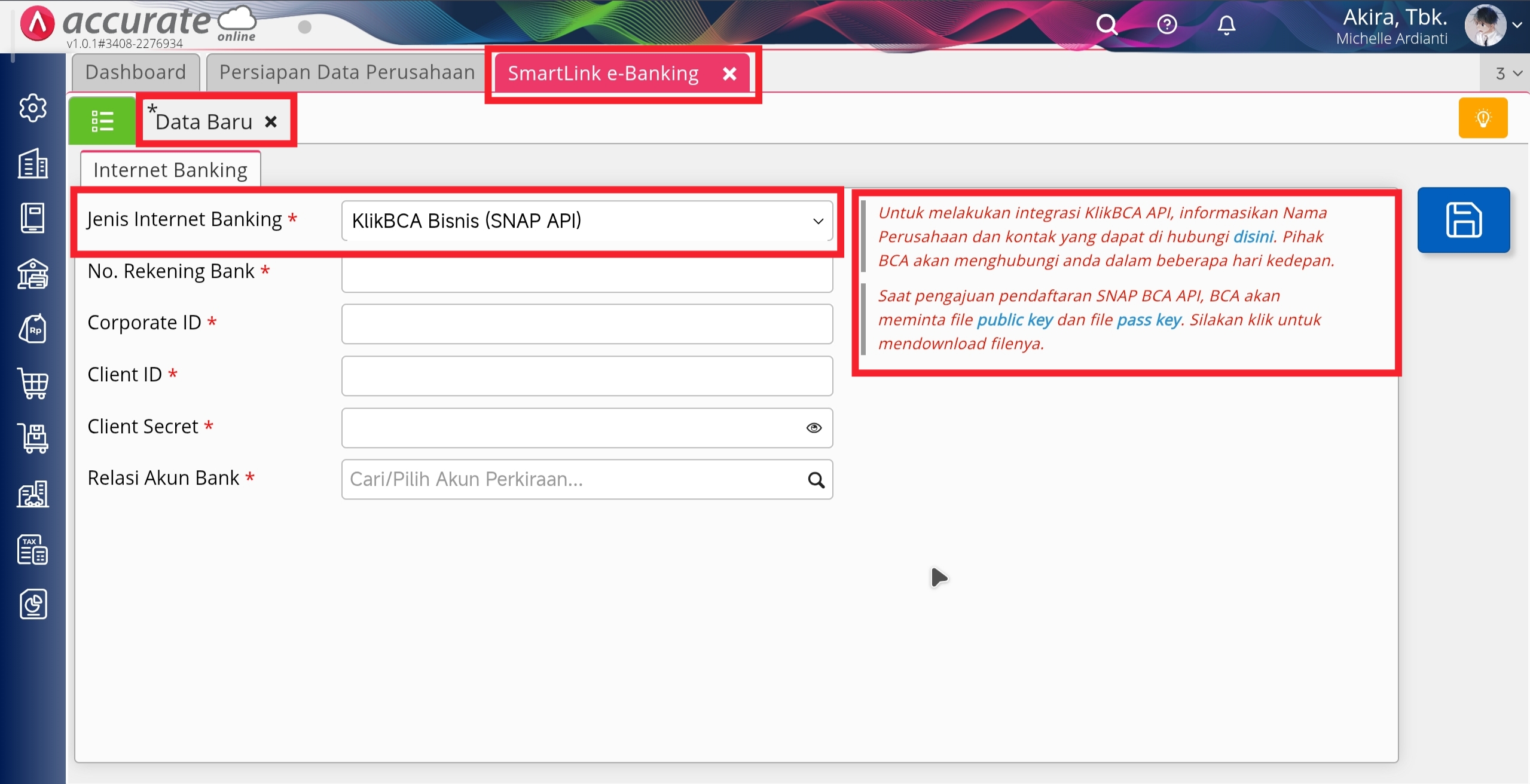Open the notifications bell
The width and height of the screenshot is (1530, 784).
coord(1226,25)
